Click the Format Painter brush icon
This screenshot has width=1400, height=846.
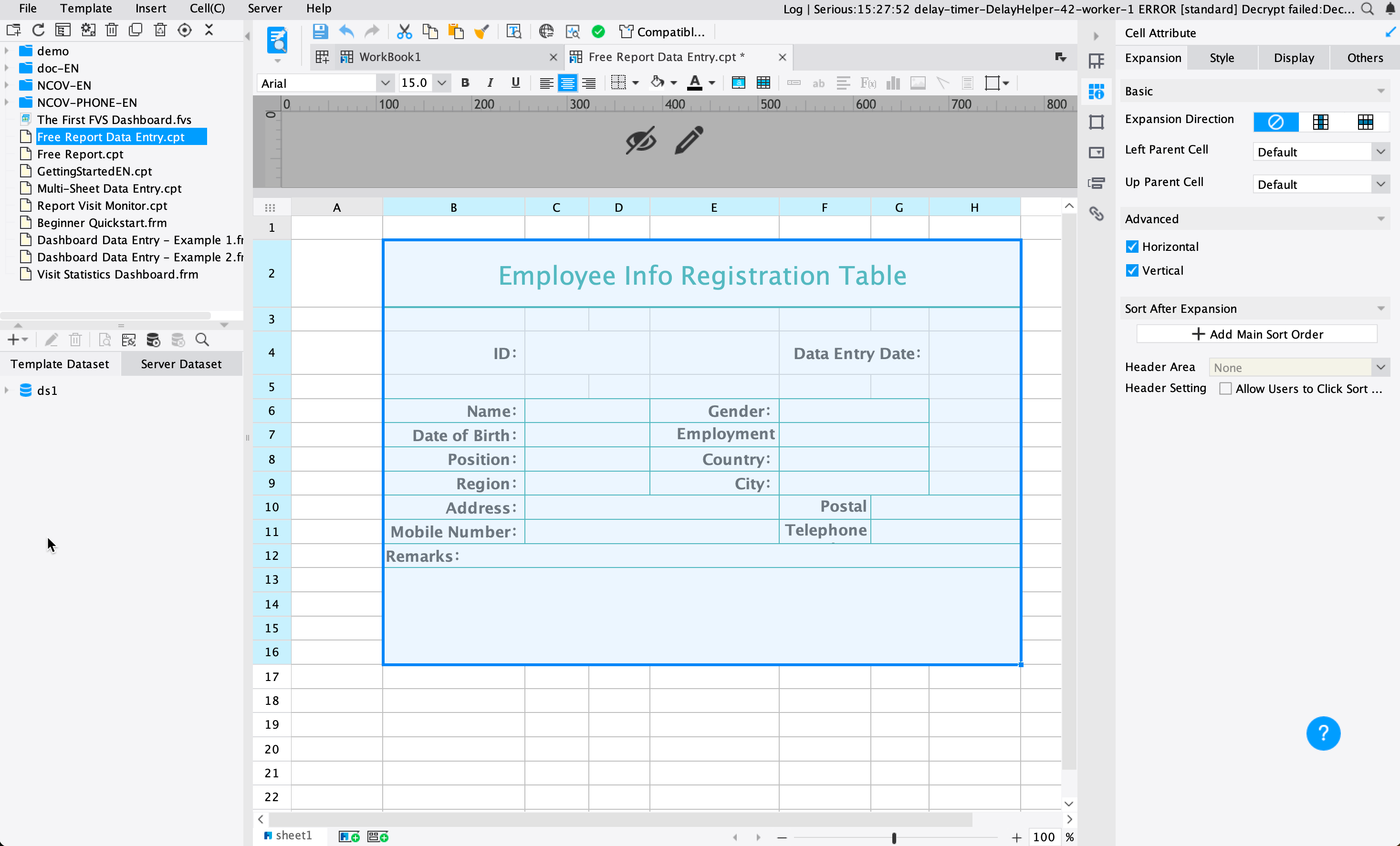pyautogui.click(x=482, y=32)
